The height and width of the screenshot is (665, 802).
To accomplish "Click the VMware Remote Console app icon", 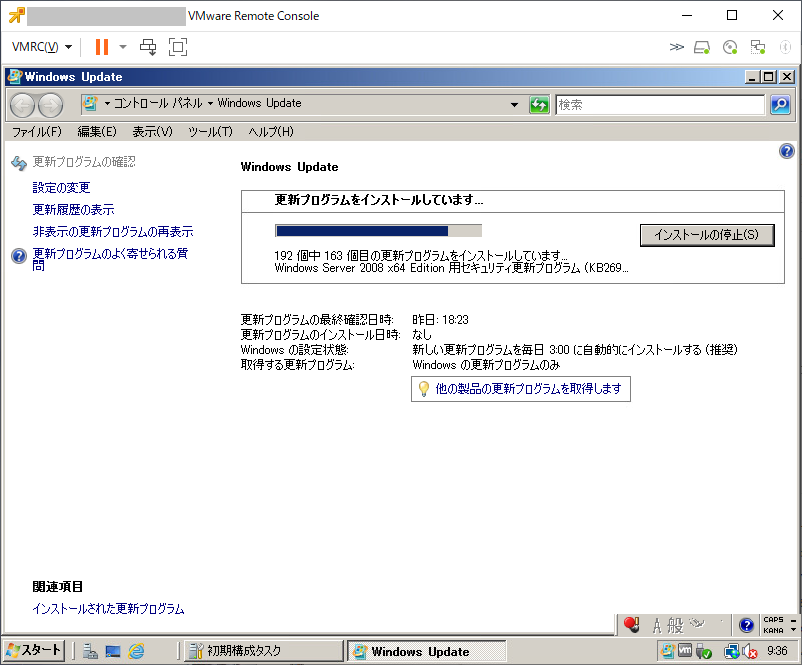I will coord(16,15).
